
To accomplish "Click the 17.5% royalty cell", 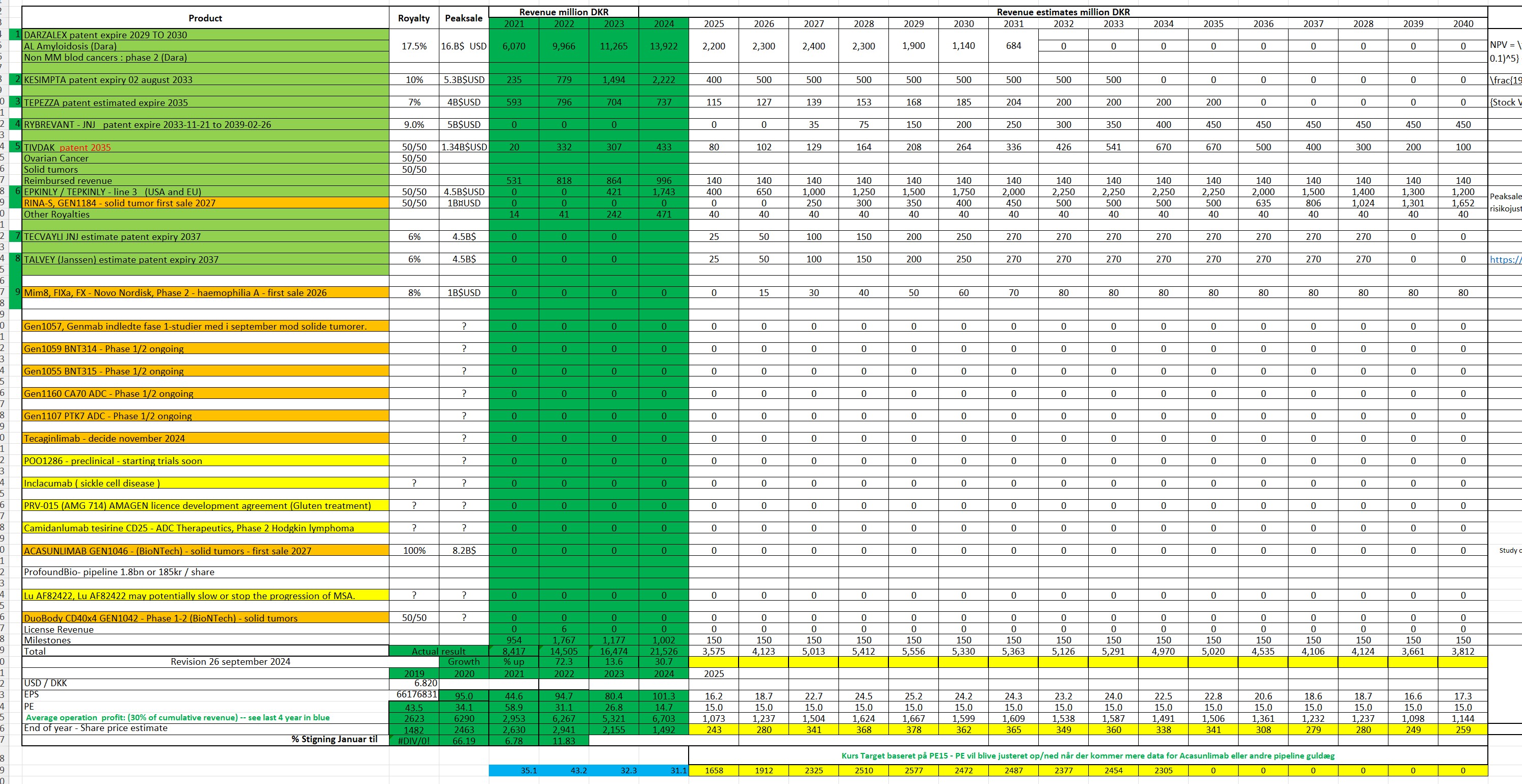I will [x=413, y=46].
